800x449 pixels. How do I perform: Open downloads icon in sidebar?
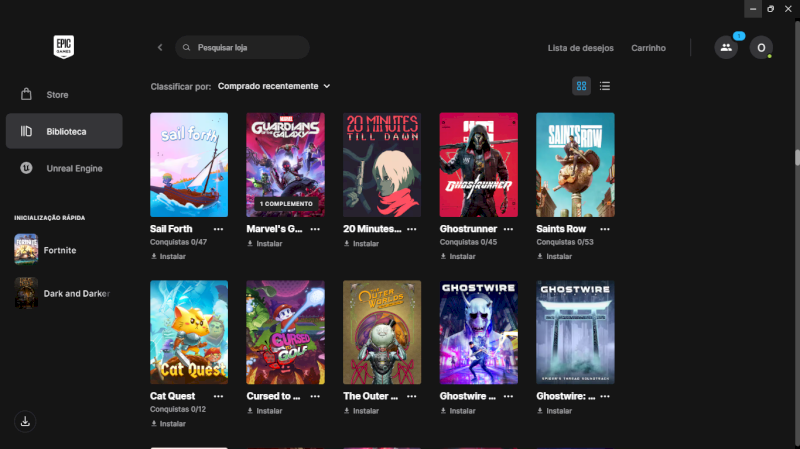(25, 421)
